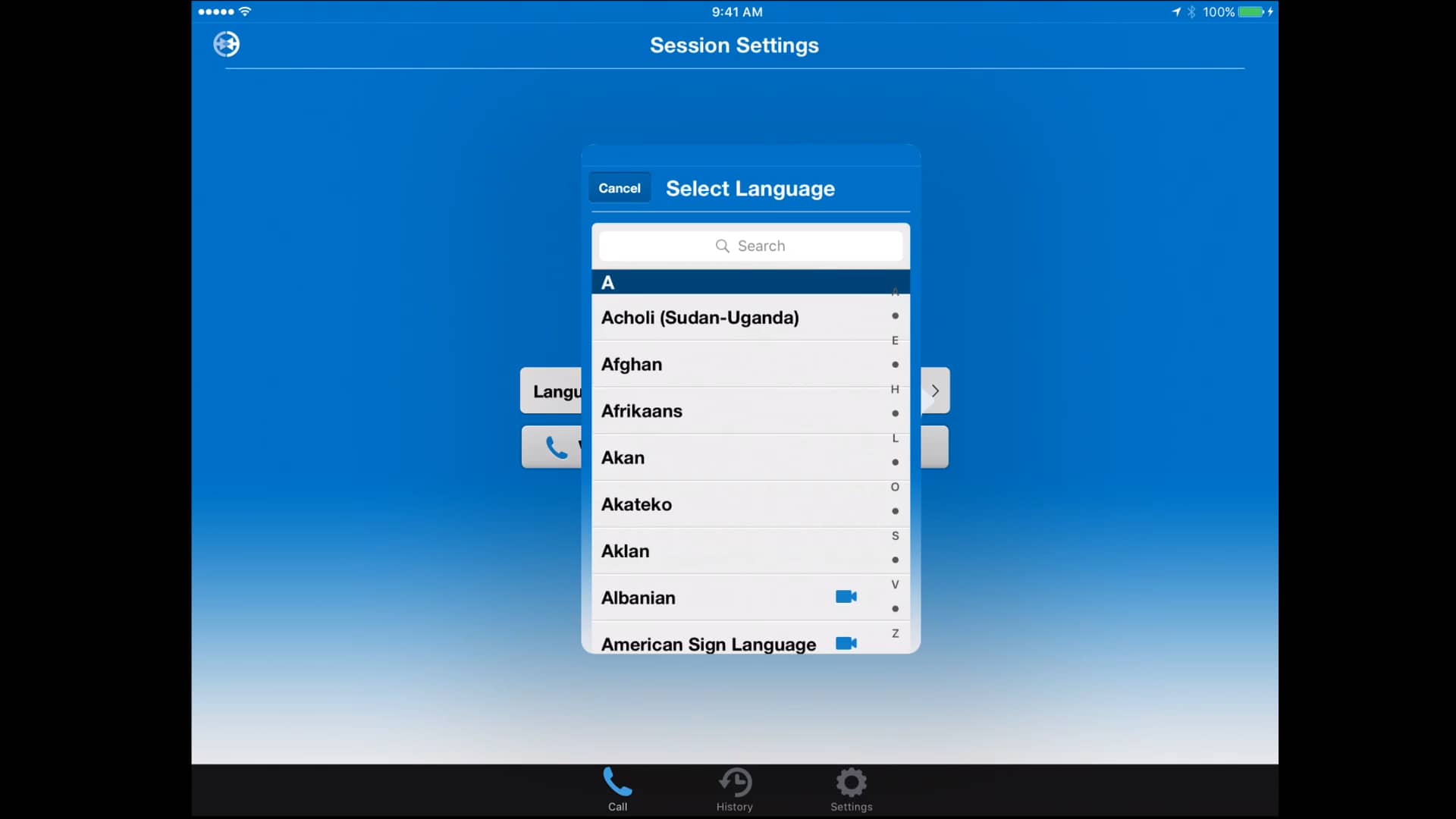This screenshot has height=819, width=1456.
Task: Tap the A section header
Action: tap(751, 282)
